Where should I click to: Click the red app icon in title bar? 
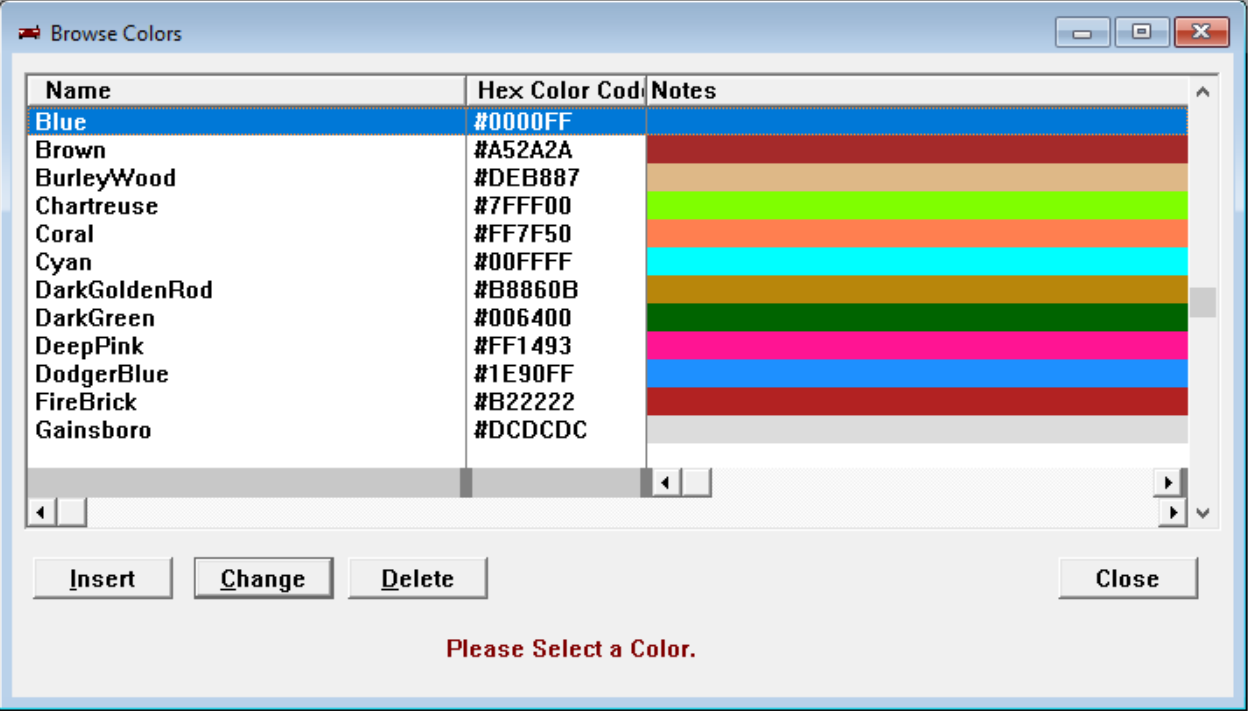[x=29, y=33]
